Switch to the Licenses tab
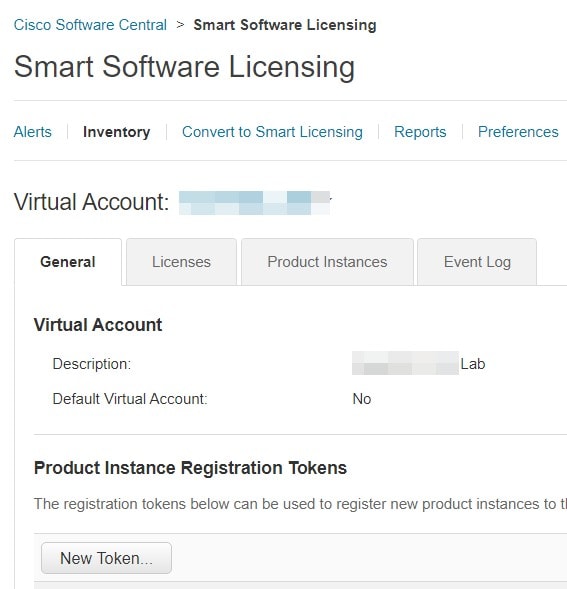 (x=181, y=262)
